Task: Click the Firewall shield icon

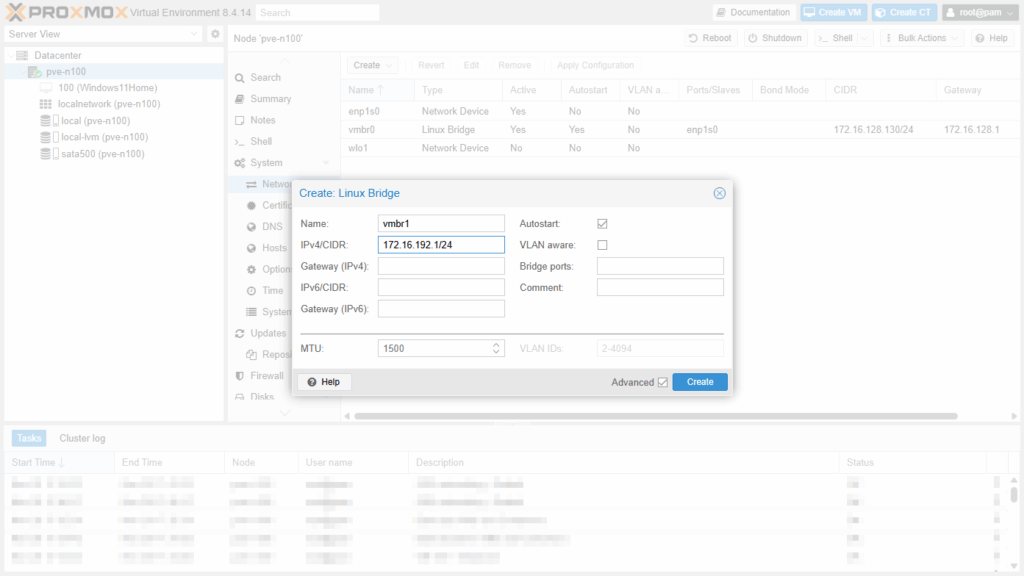Action: click(x=240, y=376)
